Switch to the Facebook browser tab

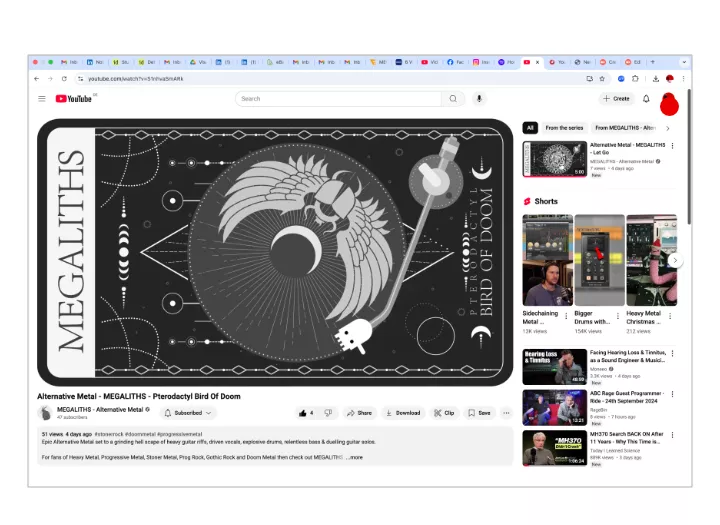456,62
